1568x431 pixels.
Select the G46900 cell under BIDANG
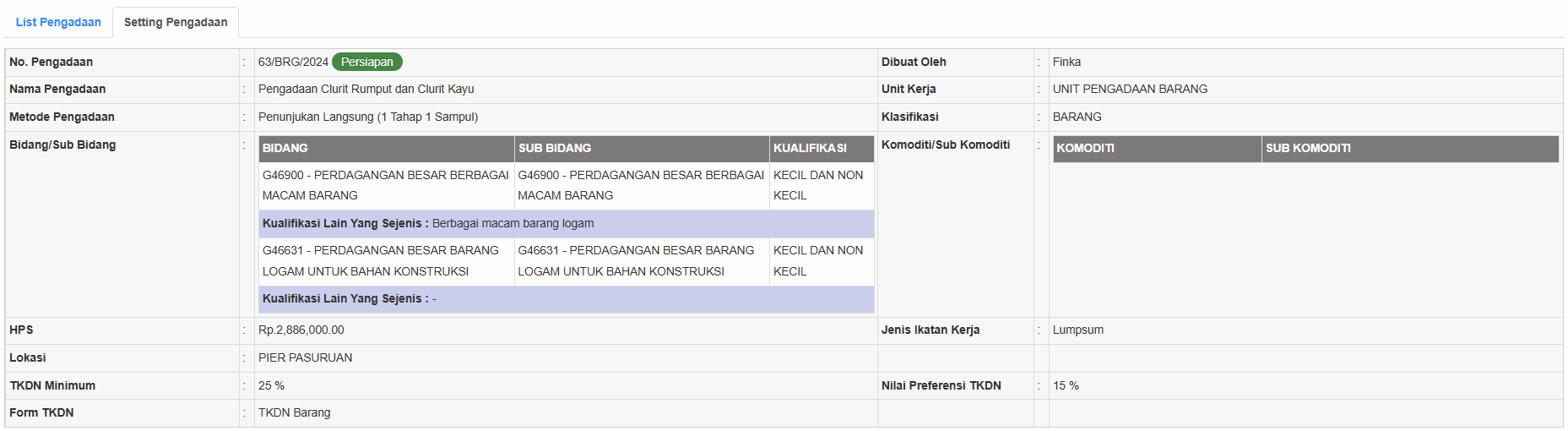click(385, 185)
